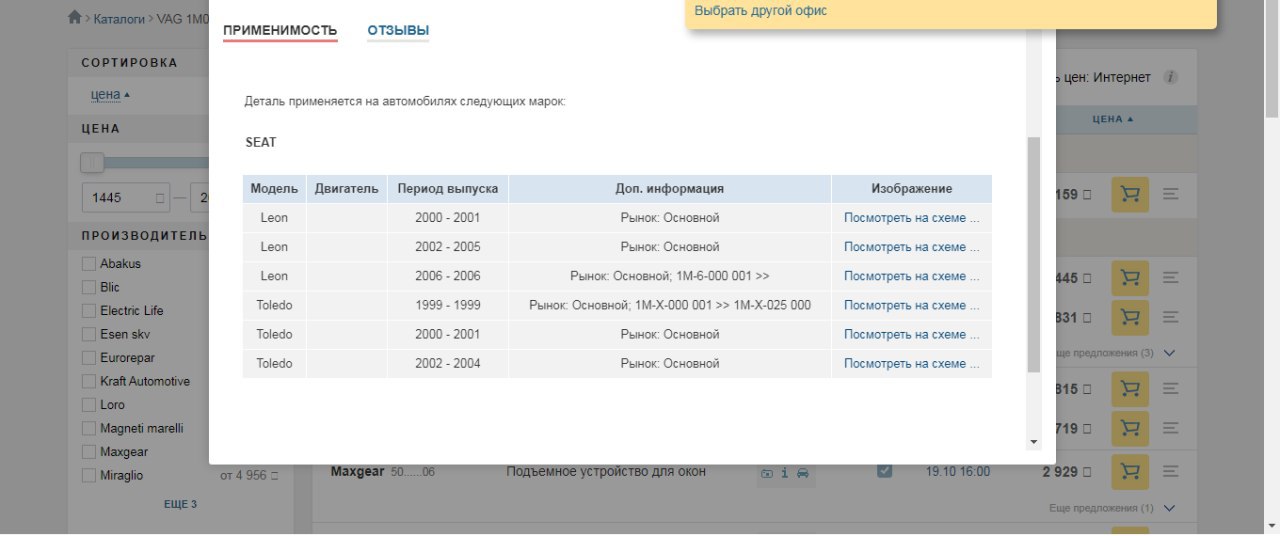1280x536 pixels.
Task: Toggle цена sort order in Сортировка panel
Action: (110, 95)
